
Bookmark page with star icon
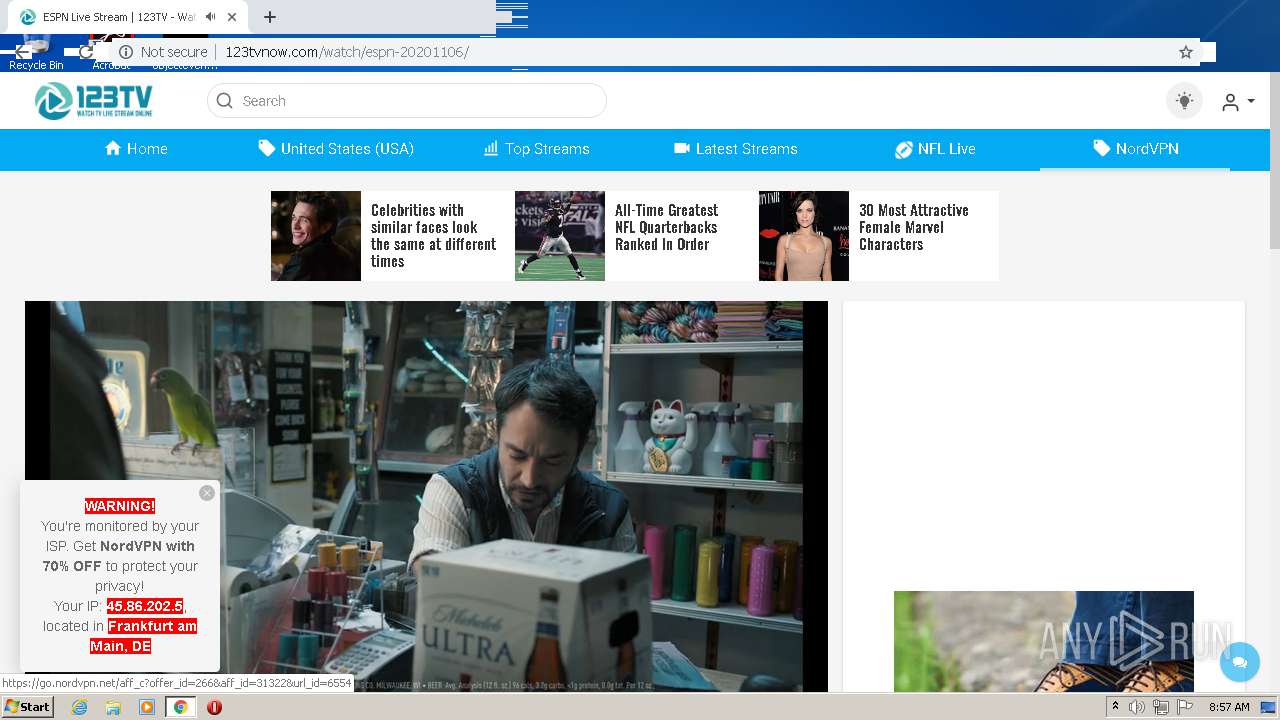tap(1186, 52)
